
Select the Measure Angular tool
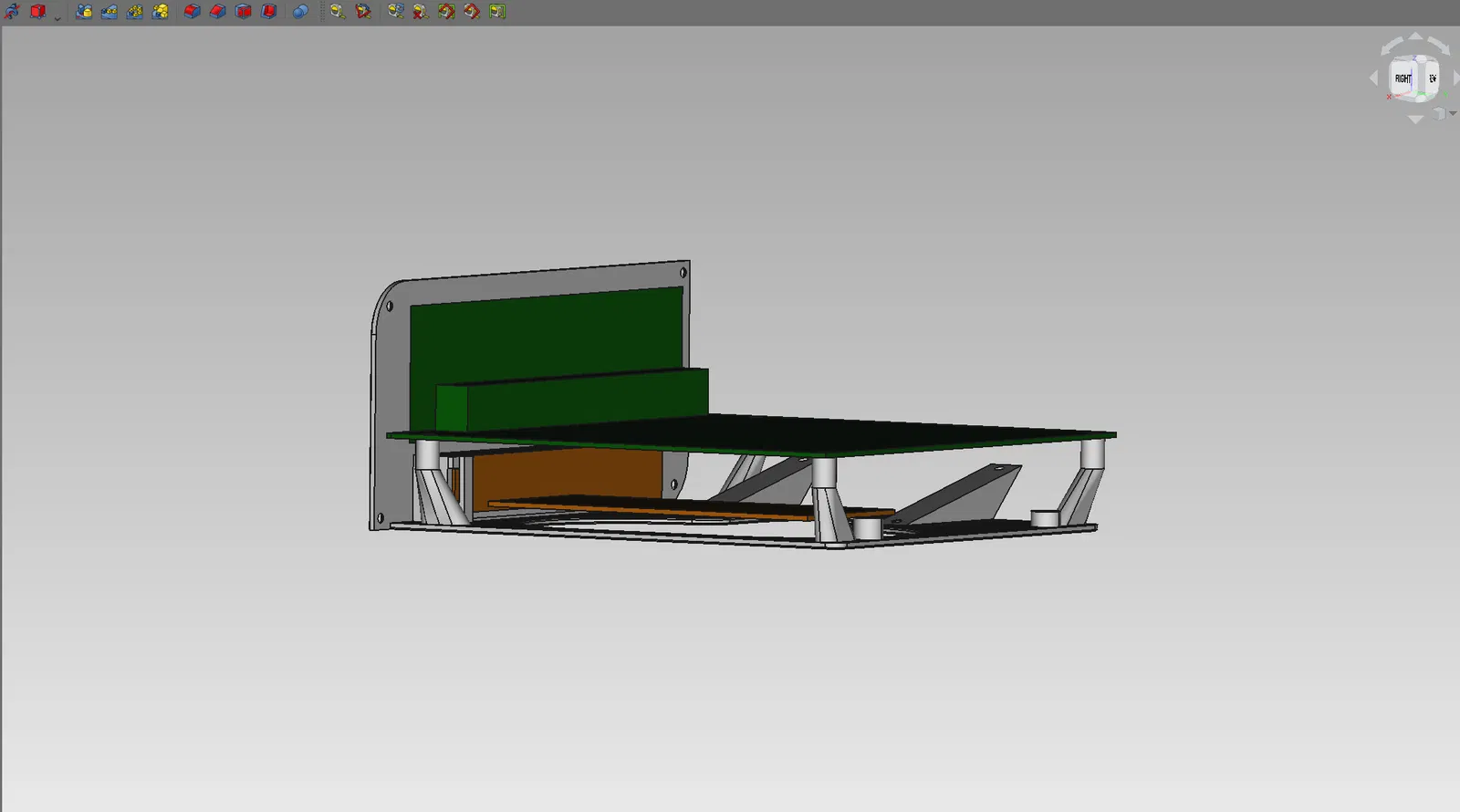click(363, 12)
